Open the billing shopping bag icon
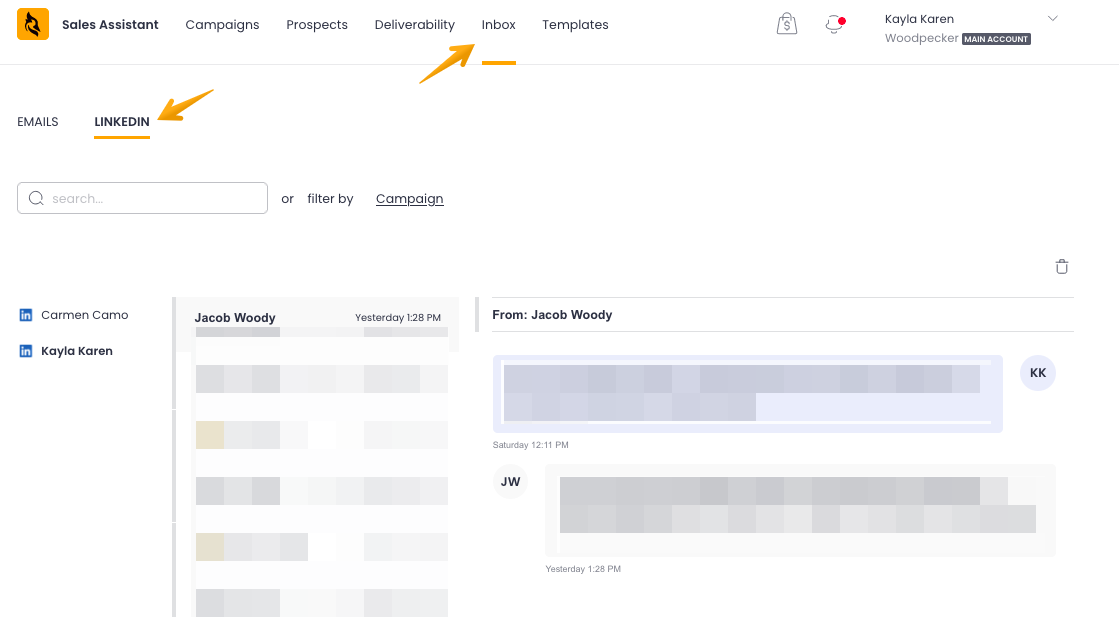The height and width of the screenshot is (617, 1119). coord(787,24)
